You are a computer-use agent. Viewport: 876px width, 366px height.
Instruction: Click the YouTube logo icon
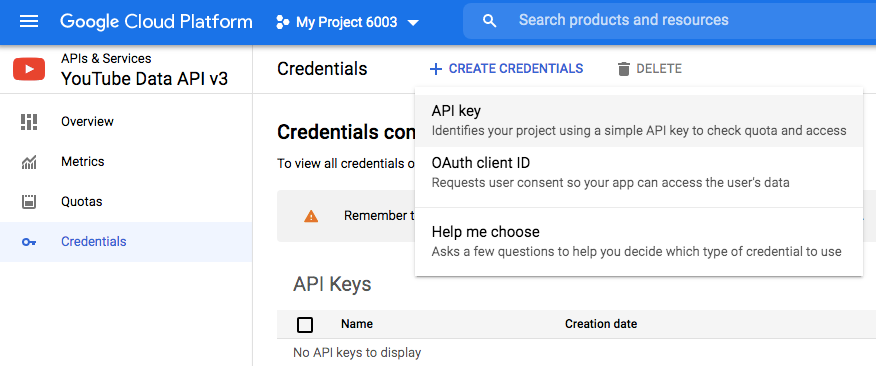coord(29,69)
